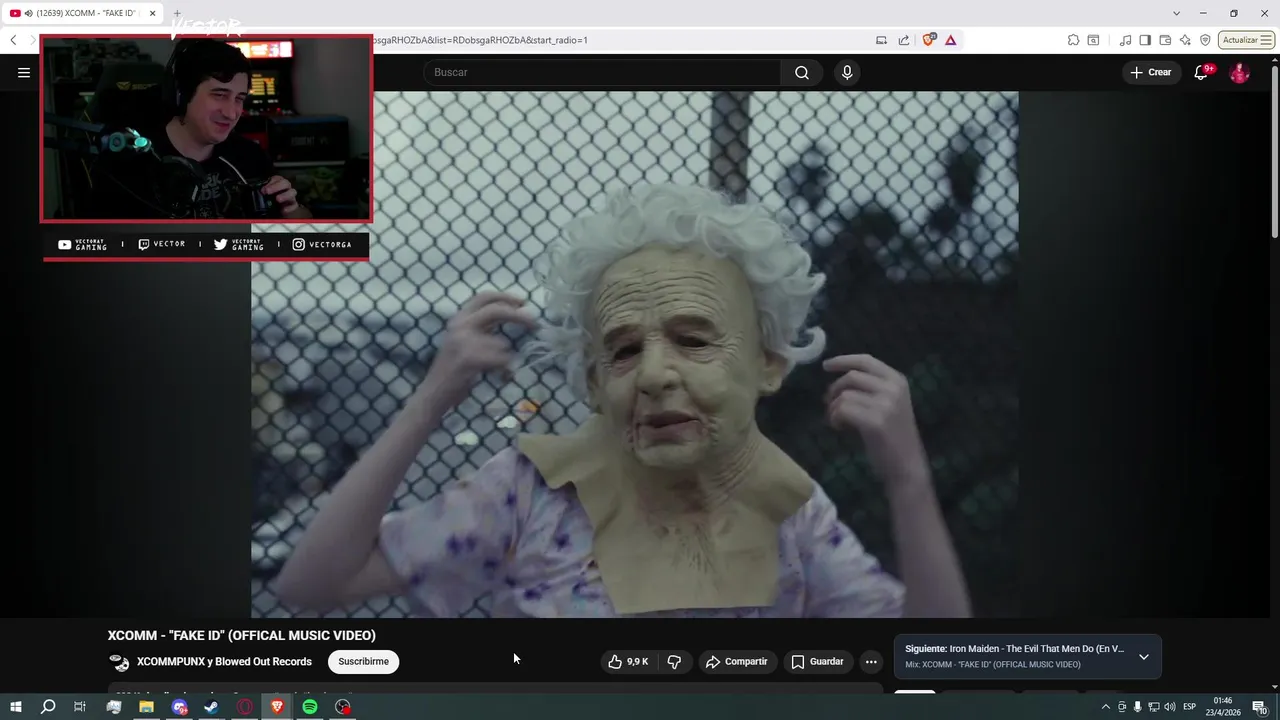
Task: Open Discord taskbar icon with 9+ badge
Action: click(x=179, y=707)
